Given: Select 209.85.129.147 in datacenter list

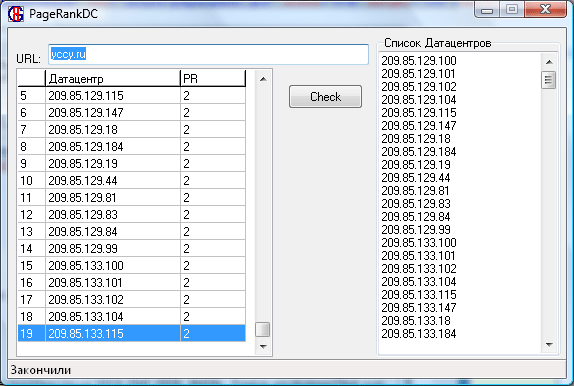Looking at the screenshot, I should [x=419, y=126].
